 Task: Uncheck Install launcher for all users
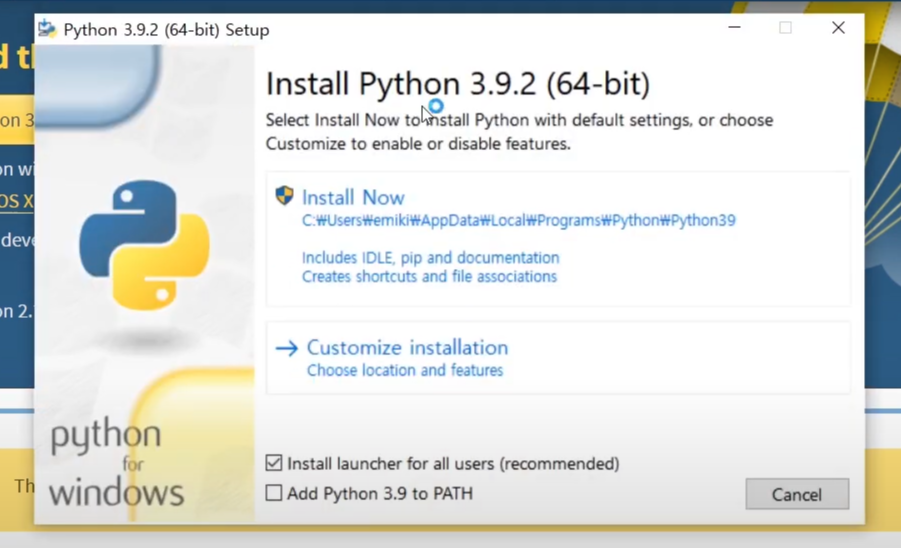click(274, 463)
